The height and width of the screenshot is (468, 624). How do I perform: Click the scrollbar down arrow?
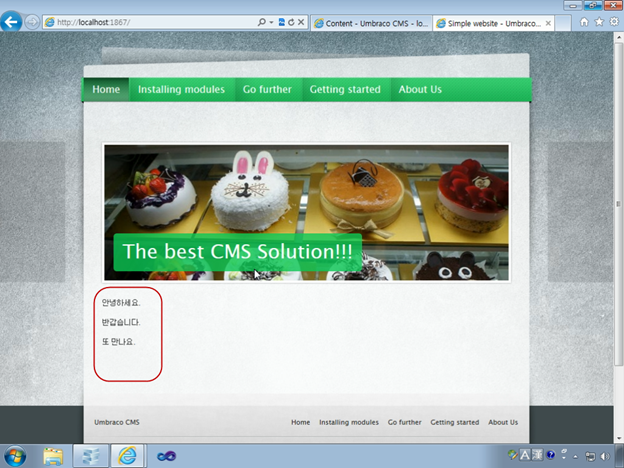(618, 439)
